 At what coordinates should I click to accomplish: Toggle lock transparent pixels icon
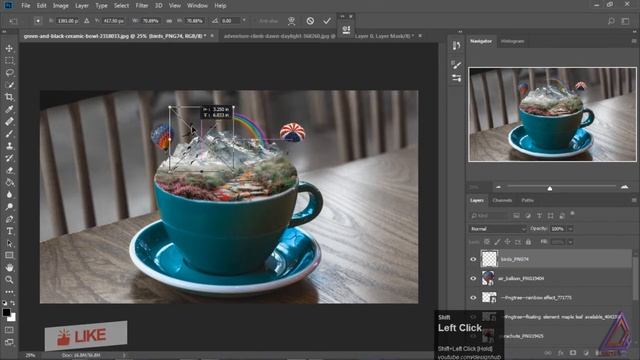(487, 242)
